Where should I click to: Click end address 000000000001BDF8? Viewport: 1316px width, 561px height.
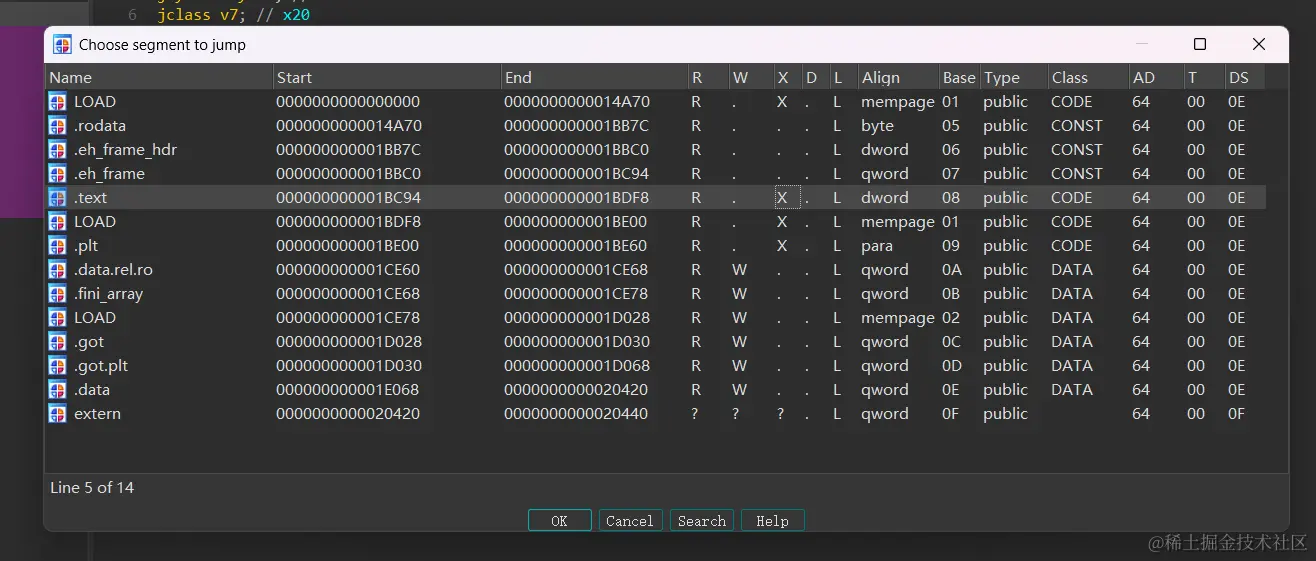576,198
